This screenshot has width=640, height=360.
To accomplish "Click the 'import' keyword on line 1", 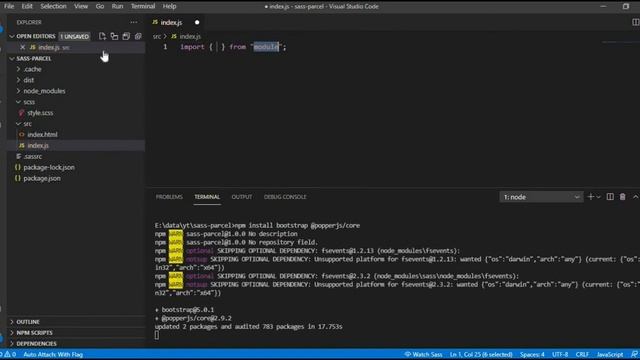I will 192,47.
